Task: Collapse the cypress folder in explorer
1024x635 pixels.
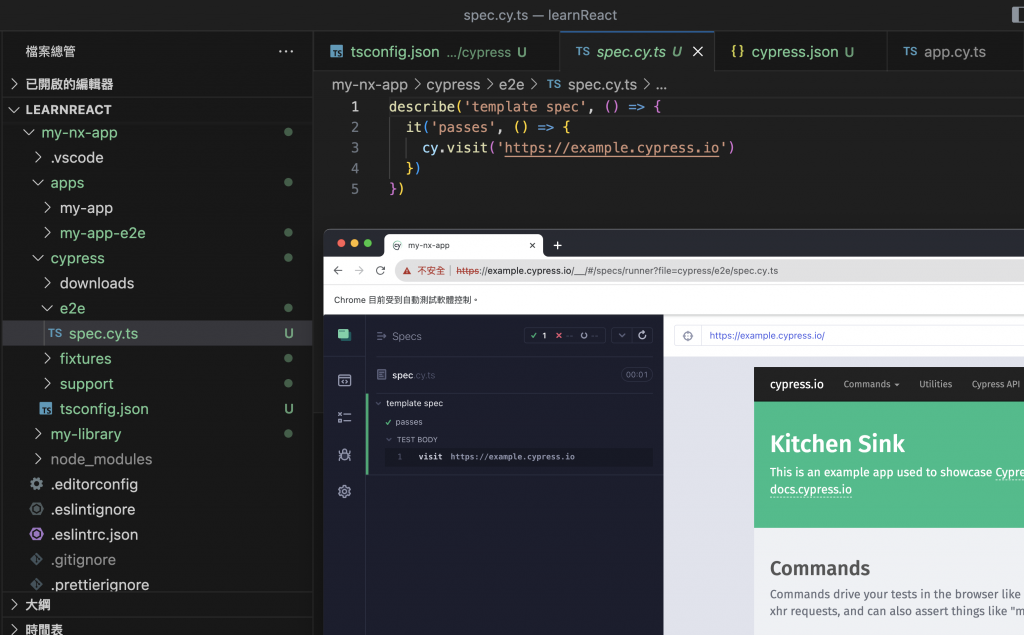Action: pos(157,258)
